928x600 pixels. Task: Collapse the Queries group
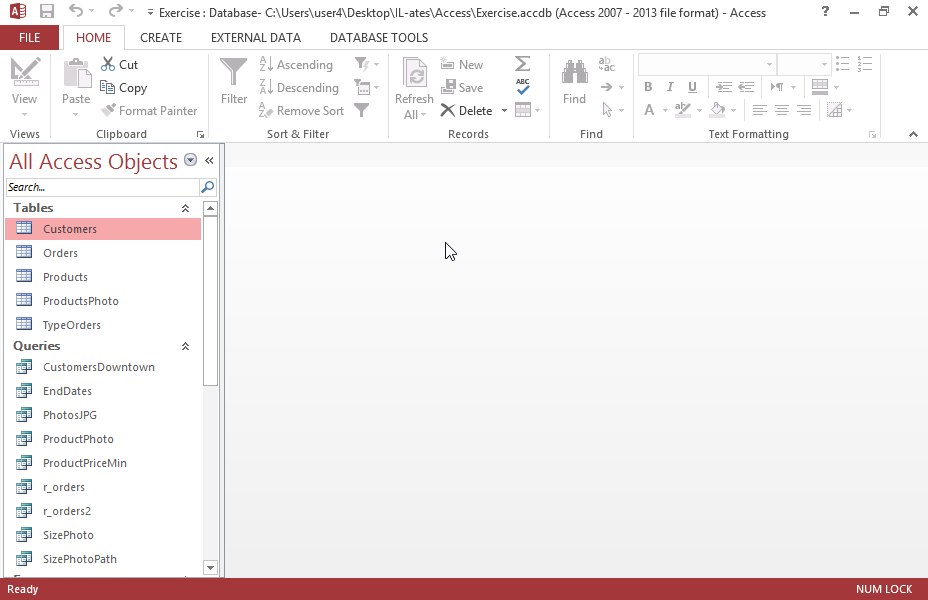(185, 346)
